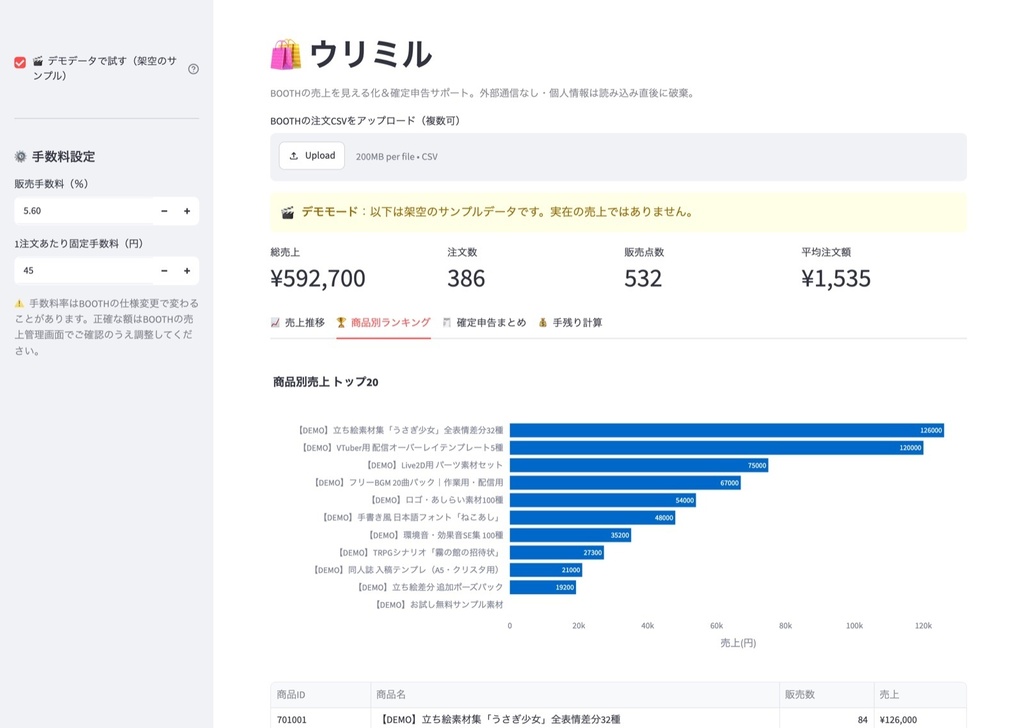
Task: Click the 販売手数料 percentage input field
Action: [x=84, y=211]
